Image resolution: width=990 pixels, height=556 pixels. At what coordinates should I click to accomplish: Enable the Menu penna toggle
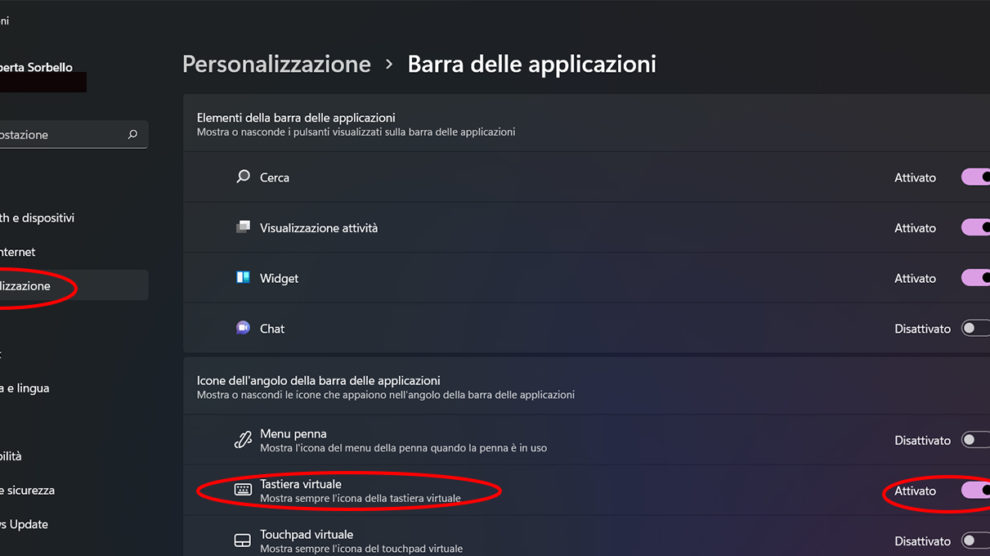[x=975, y=440]
